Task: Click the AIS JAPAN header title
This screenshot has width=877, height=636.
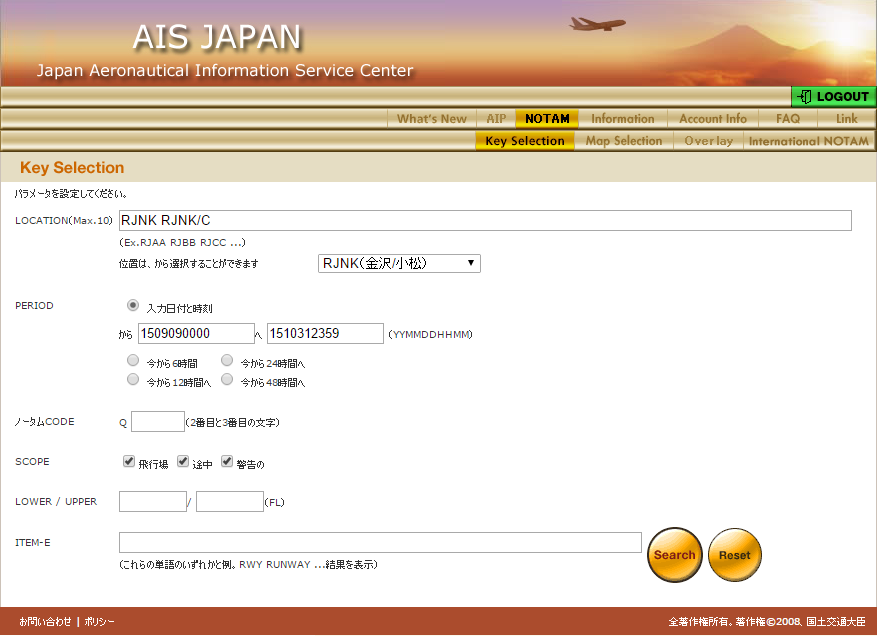Action: click(217, 37)
